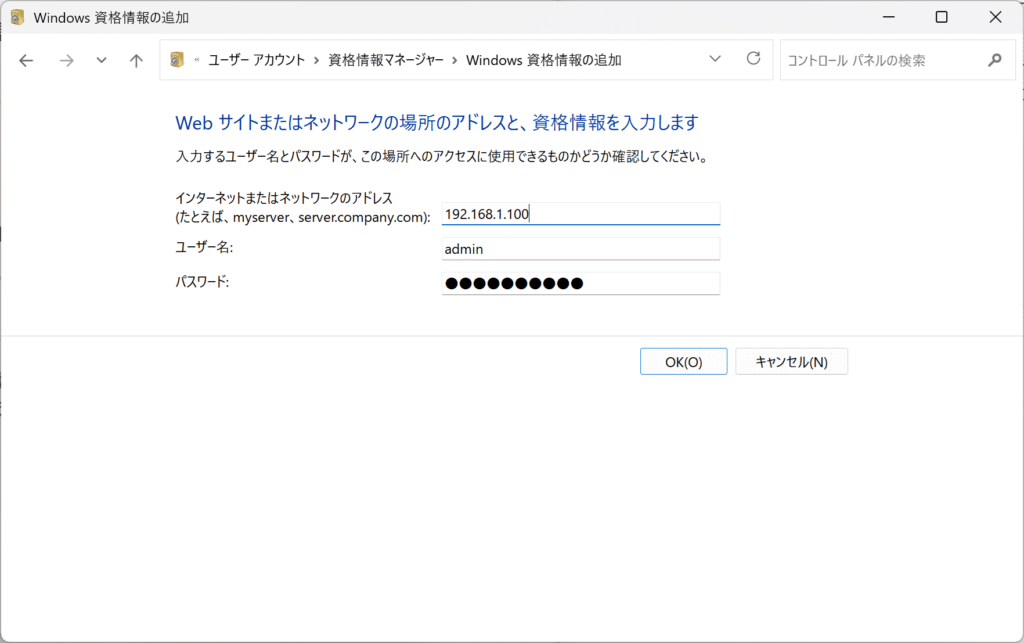Close the Windows 資格情報の追加 window
The height and width of the screenshot is (643, 1024).
tap(995, 17)
